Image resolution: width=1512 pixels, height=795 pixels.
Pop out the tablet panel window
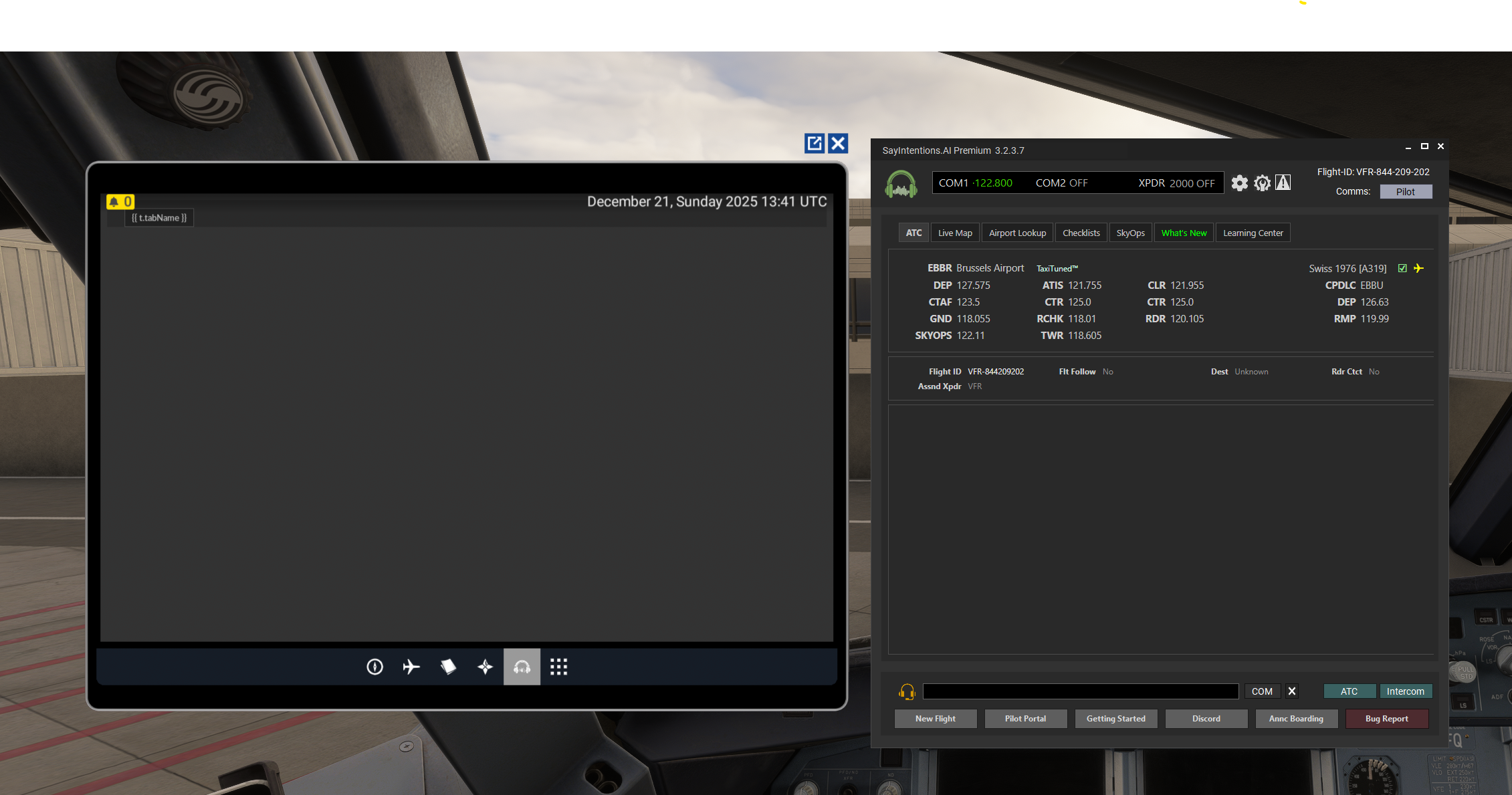tap(814, 143)
